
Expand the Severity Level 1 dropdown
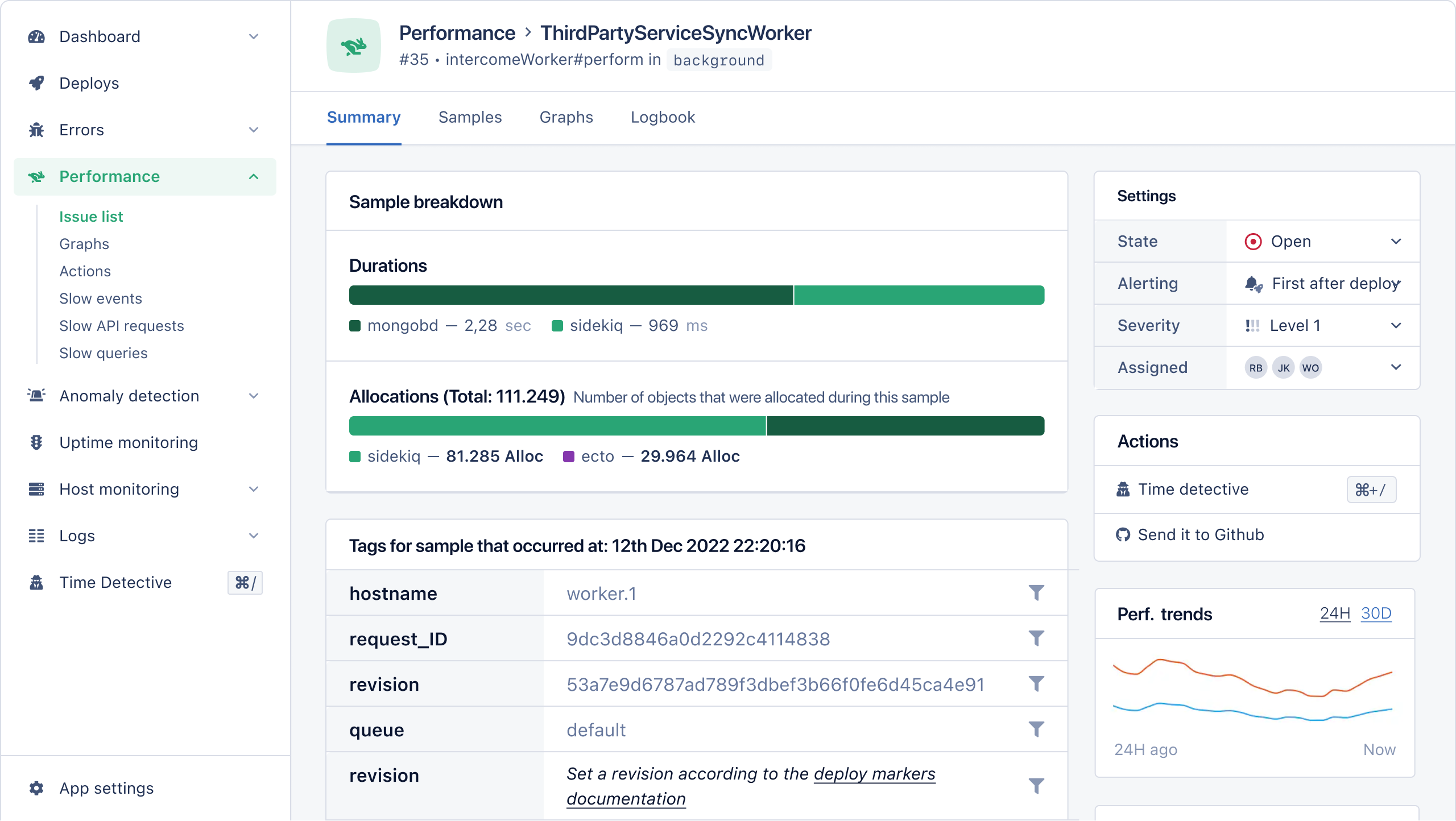coord(1397,325)
